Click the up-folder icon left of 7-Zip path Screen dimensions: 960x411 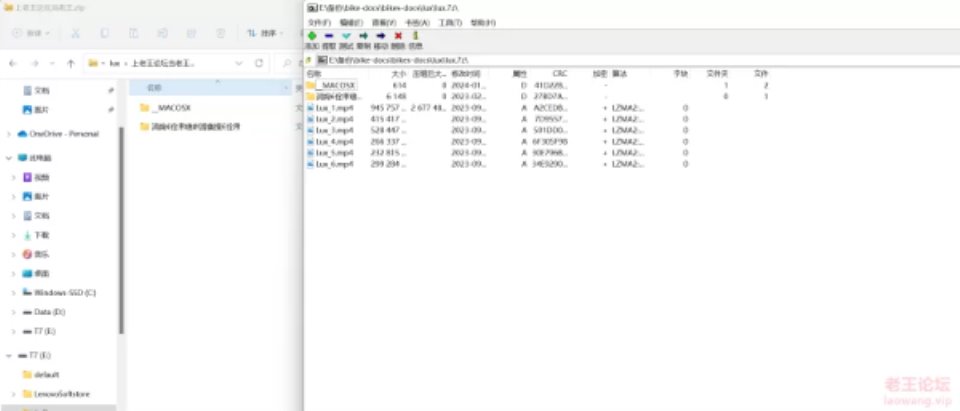[x=309, y=60]
